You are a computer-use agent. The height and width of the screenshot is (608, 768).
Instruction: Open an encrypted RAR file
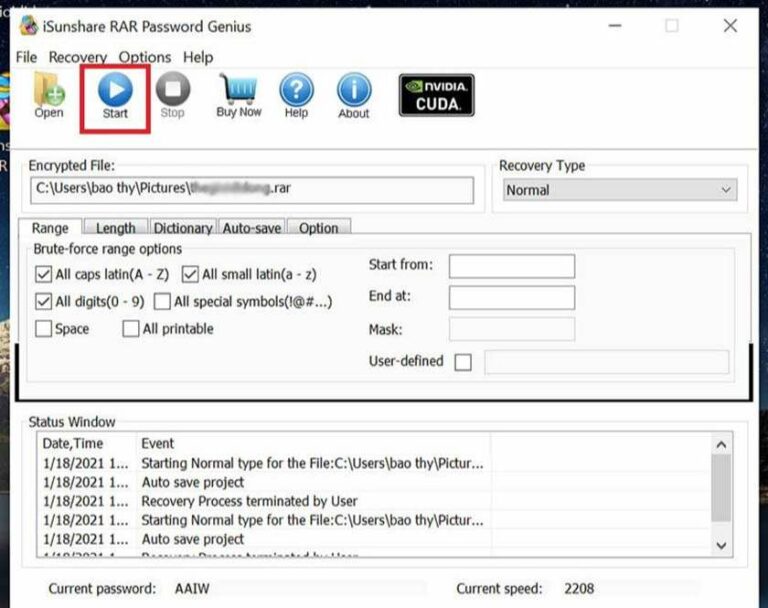click(48, 95)
